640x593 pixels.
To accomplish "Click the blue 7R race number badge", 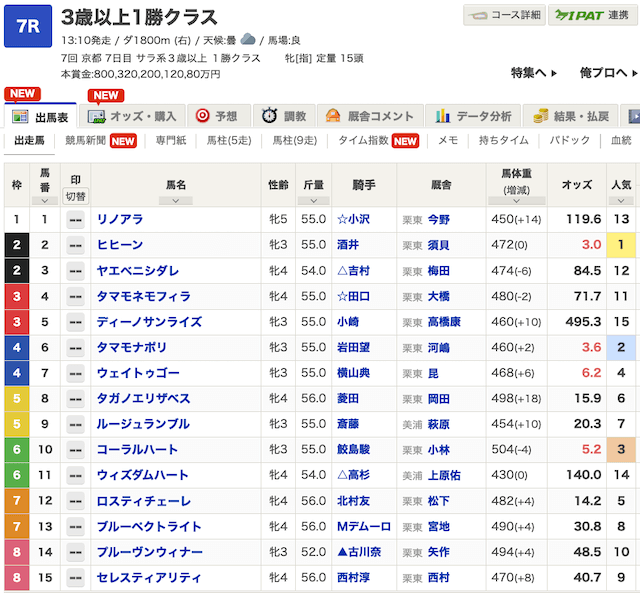I will pos(28,25).
